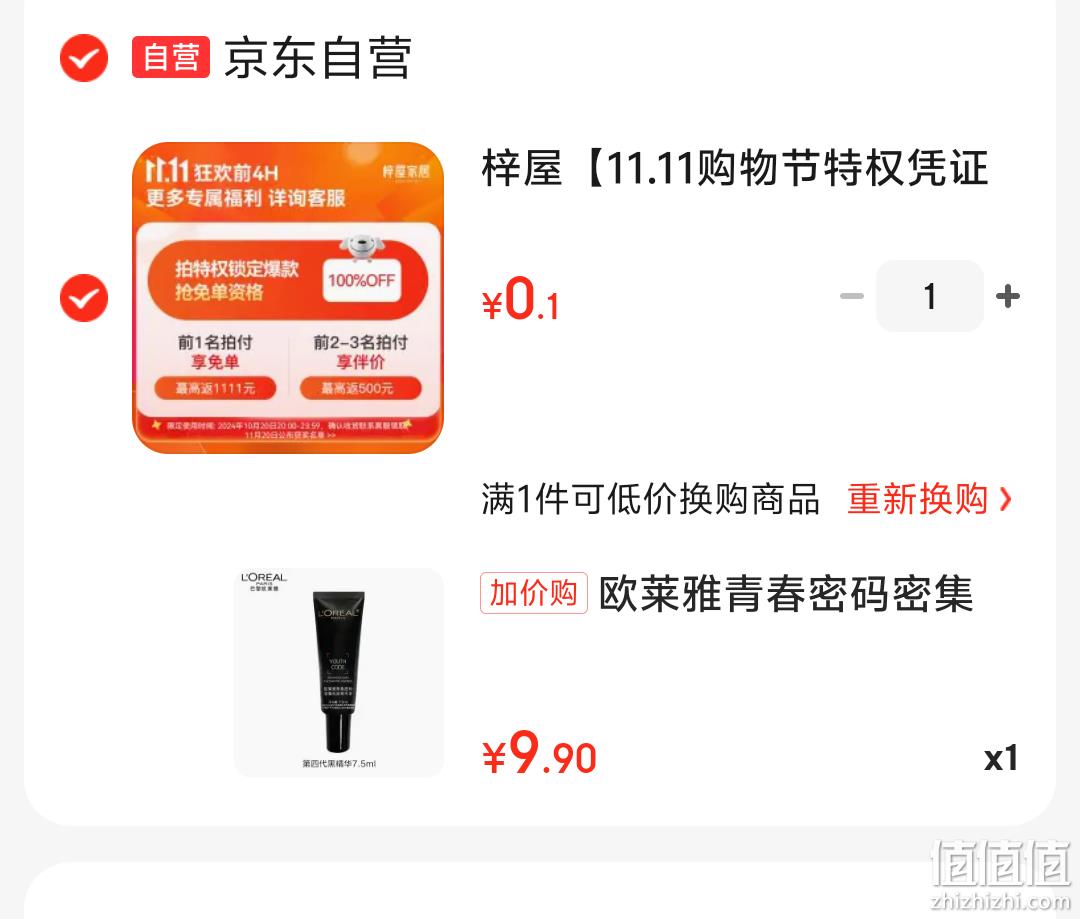This screenshot has height=919, width=1080.
Task: Tap the ¥0.1 price of the voucher
Action: point(521,298)
